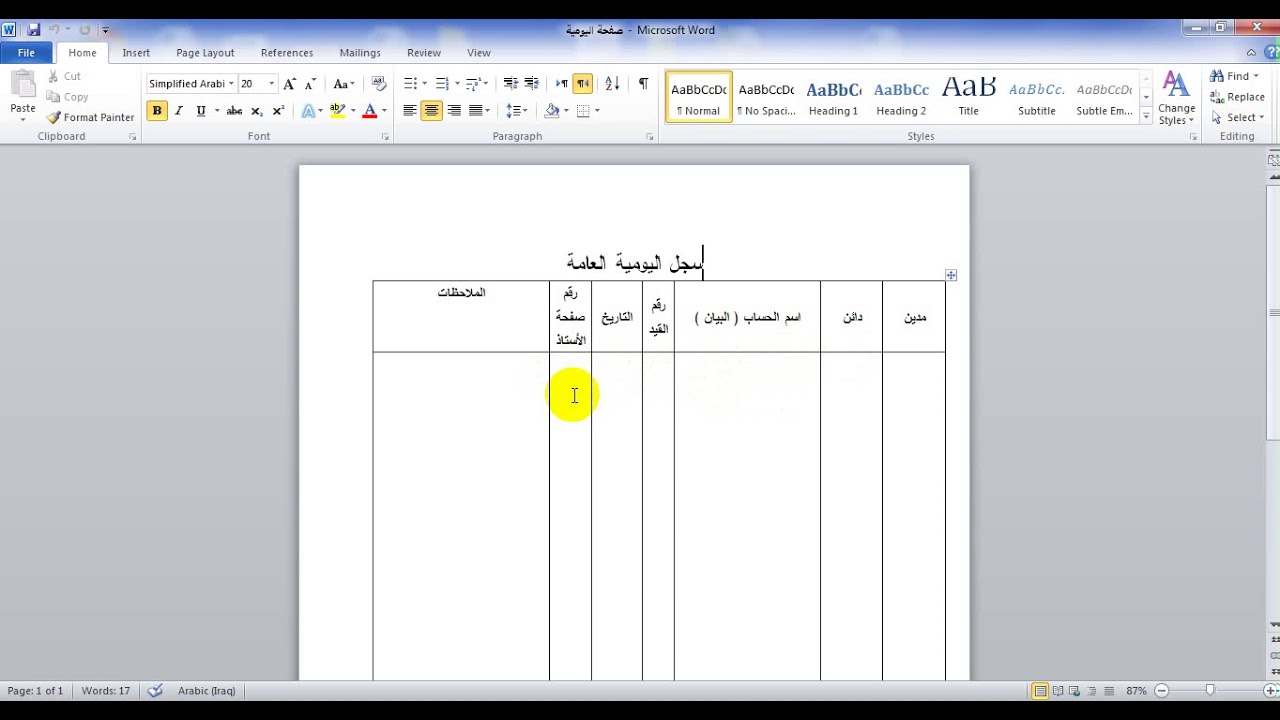Toggle Left-to-Right text direction
This screenshot has width=1280, height=720.
pos(561,84)
